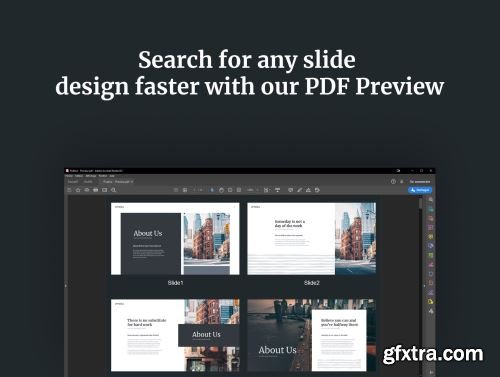Click the teal Export PDF side panel icon
500x377 pixels.
pos(431,209)
